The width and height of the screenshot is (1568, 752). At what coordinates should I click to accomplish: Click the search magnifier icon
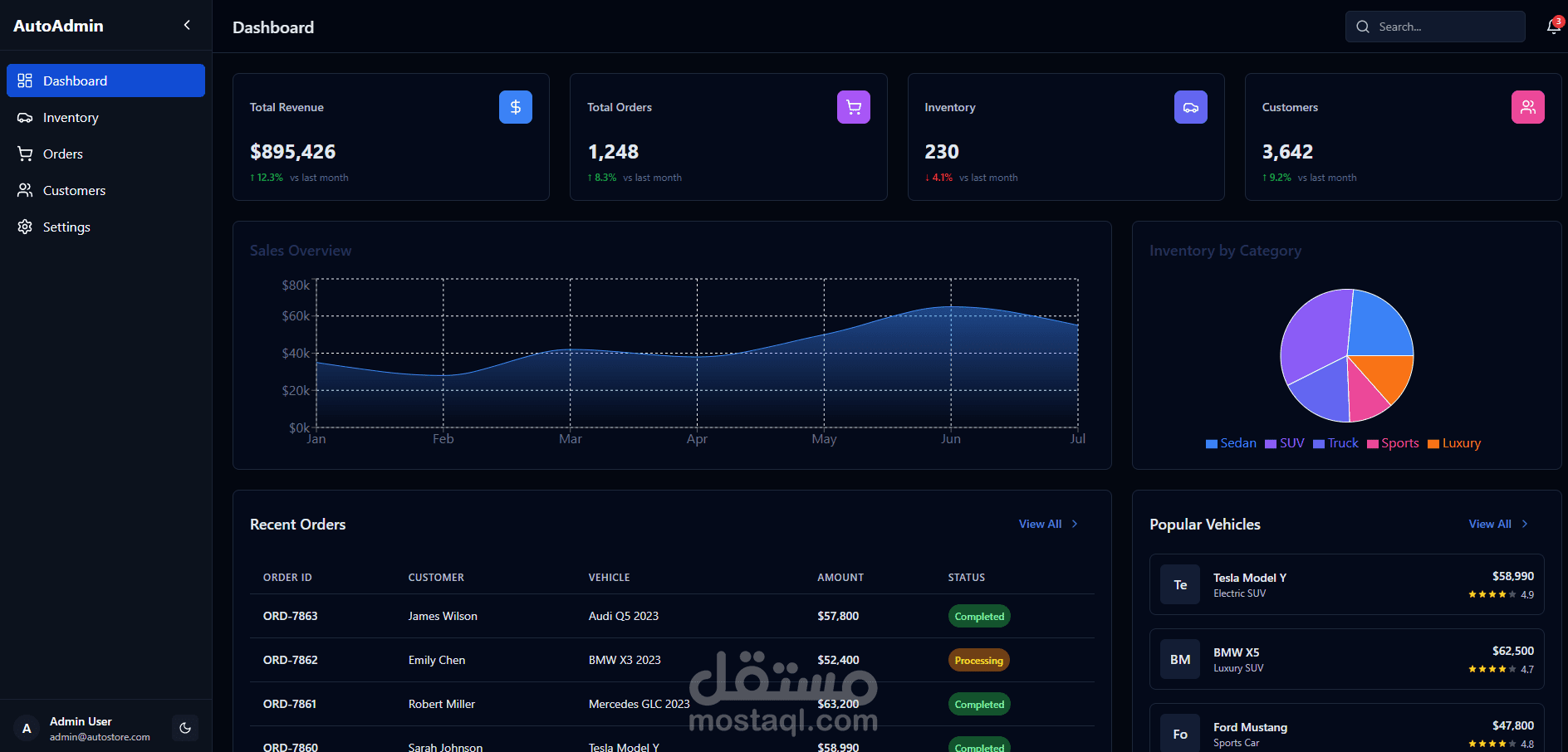(1363, 27)
